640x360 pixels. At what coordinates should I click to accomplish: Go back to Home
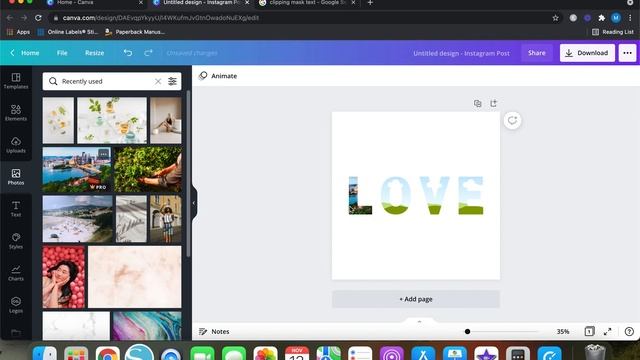click(x=24, y=53)
